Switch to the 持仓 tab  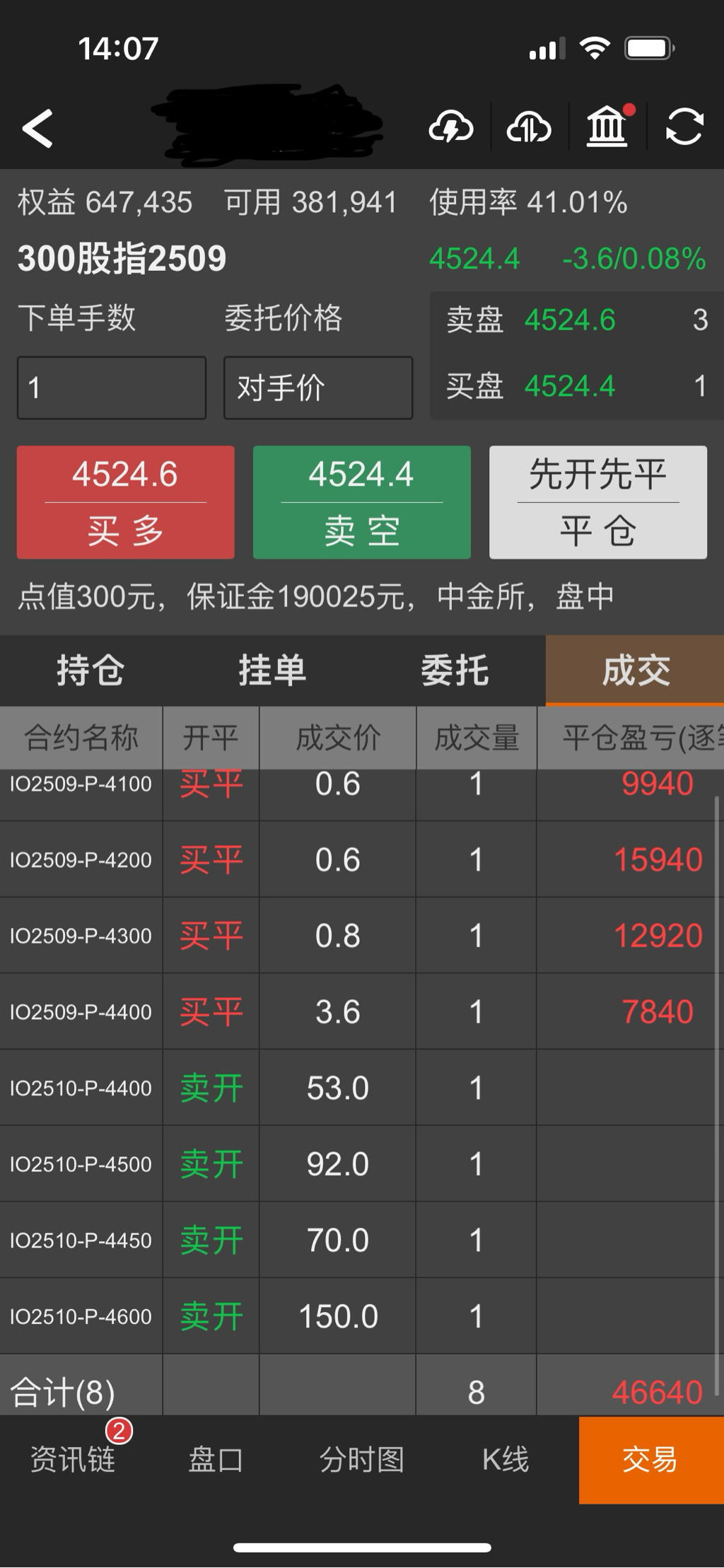[90, 670]
